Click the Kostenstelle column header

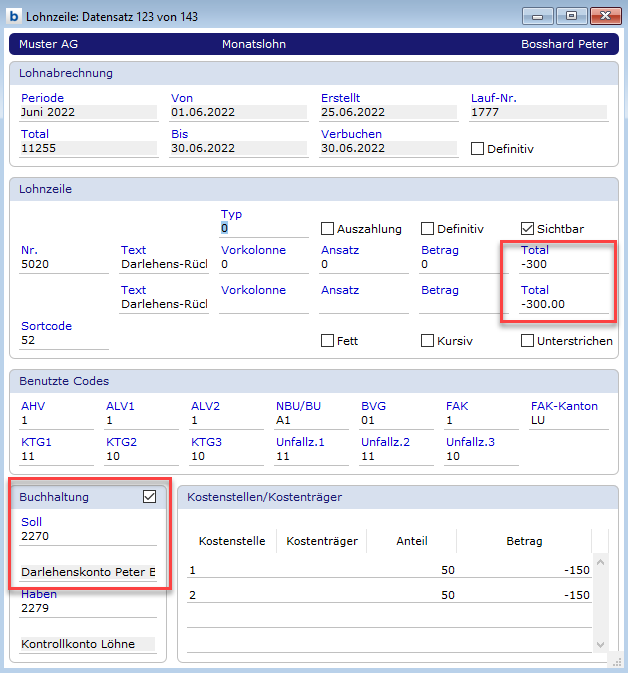(x=232, y=541)
